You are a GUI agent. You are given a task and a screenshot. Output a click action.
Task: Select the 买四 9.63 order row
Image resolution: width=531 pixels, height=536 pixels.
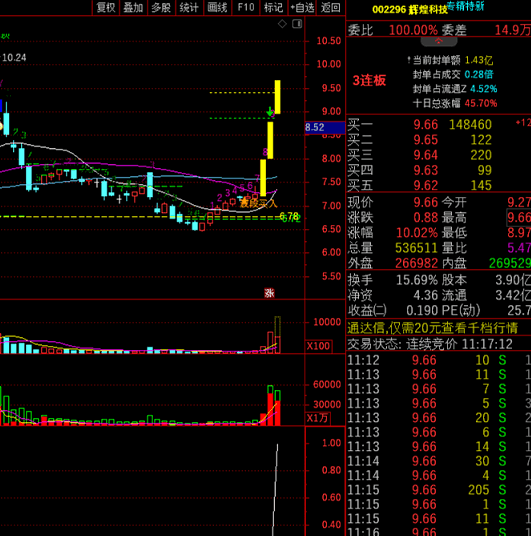(x=438, y=170)
